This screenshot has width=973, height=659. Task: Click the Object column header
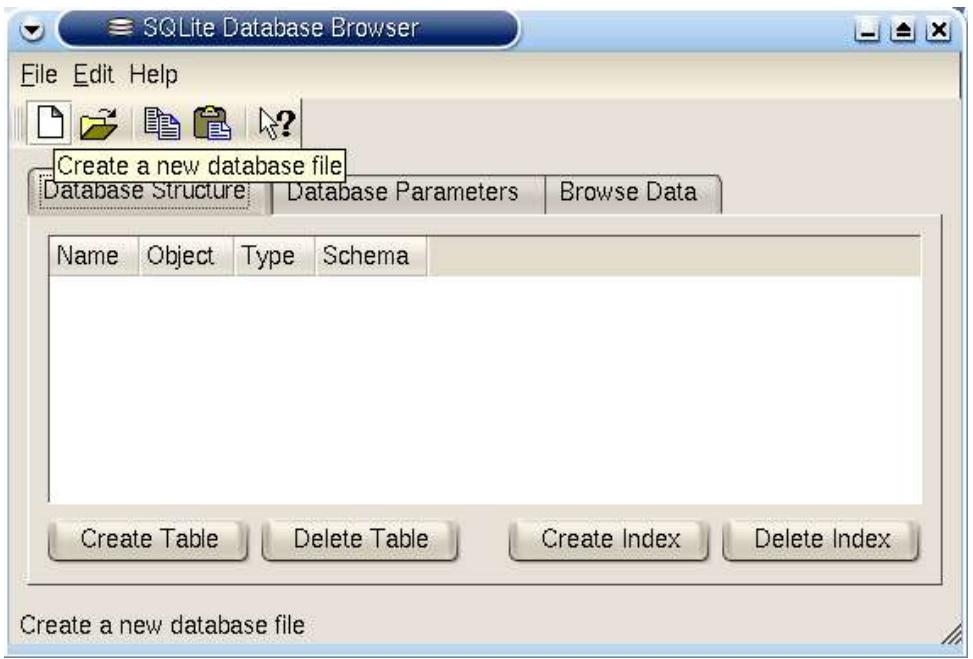[186, 256]
